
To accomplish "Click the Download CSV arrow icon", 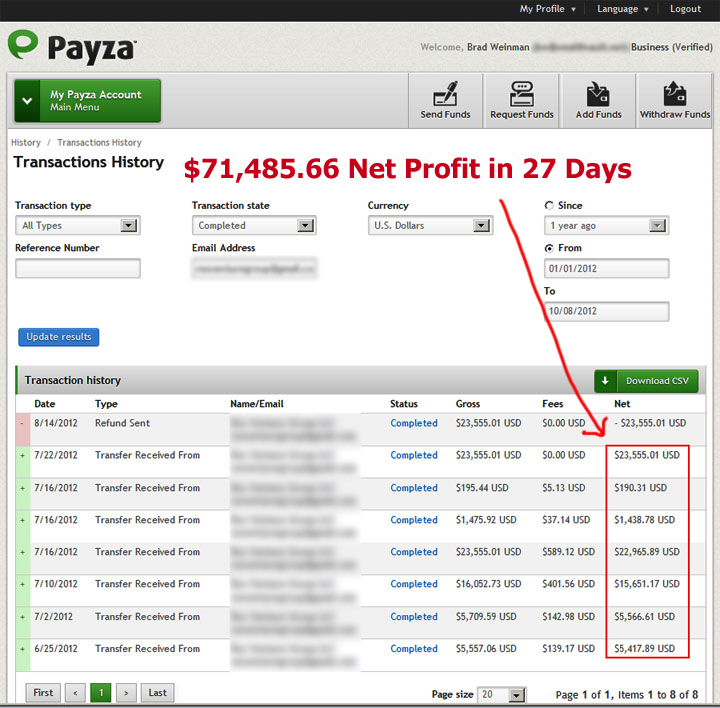I will (605, 381).
